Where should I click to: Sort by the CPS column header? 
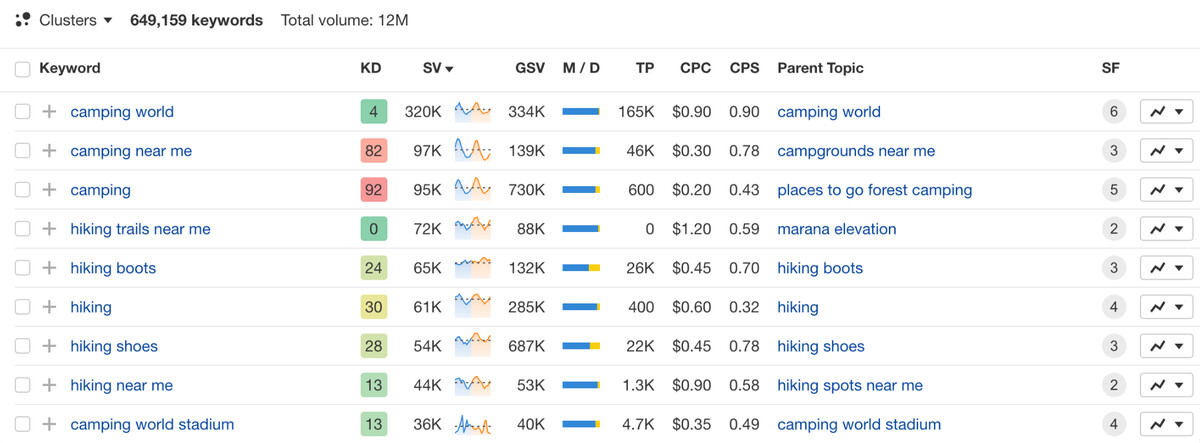(744, 68)
